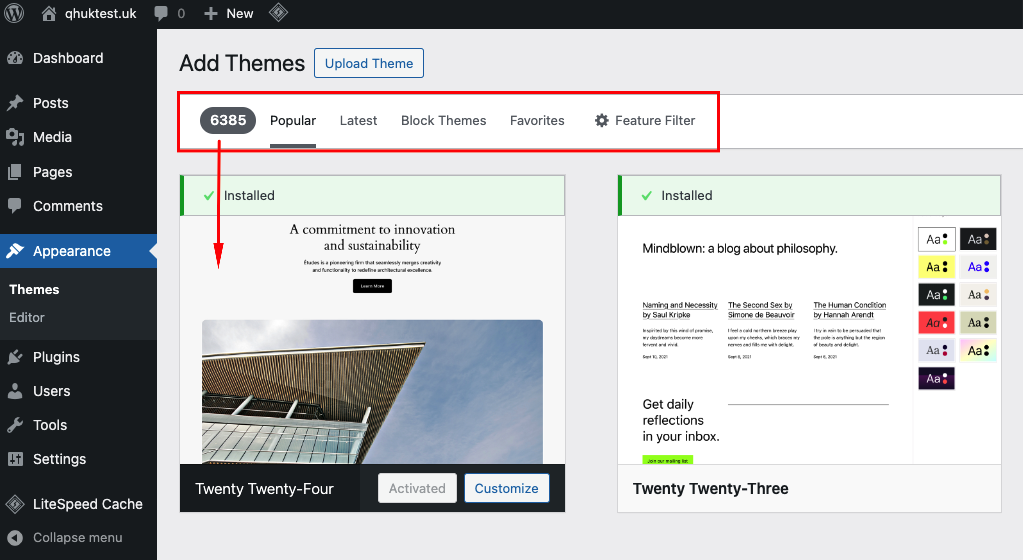Click the Add Themes page heading

pyautogui.click(x=242, y=63)
